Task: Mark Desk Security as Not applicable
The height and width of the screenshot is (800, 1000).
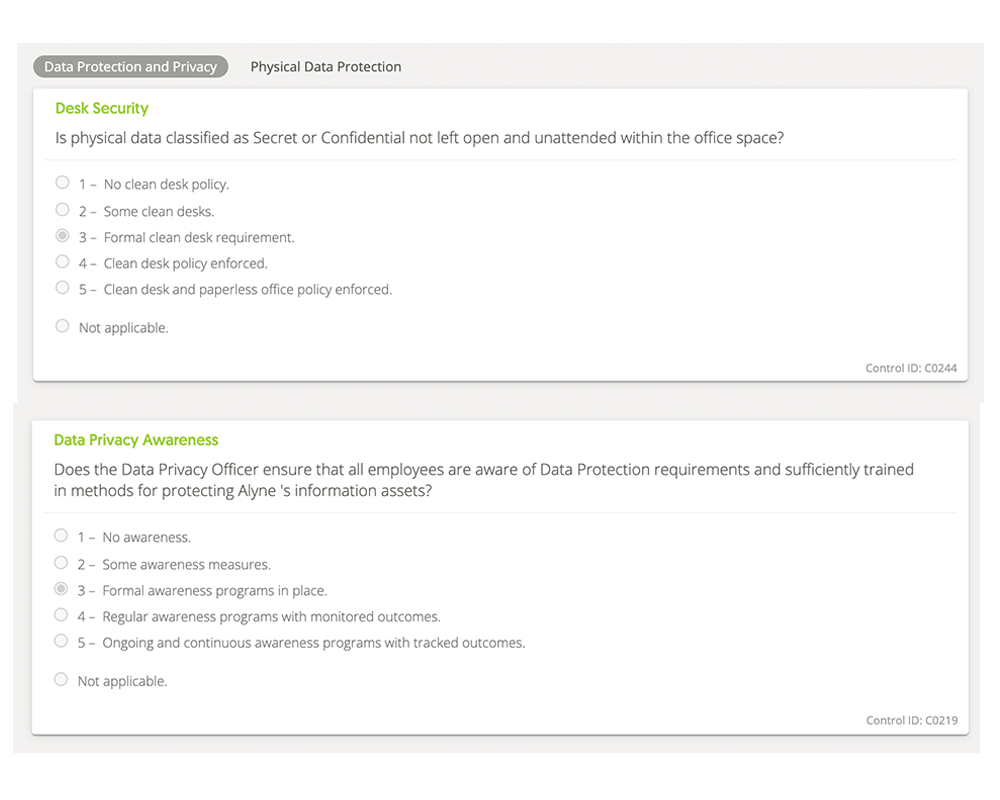Action: 62,326
